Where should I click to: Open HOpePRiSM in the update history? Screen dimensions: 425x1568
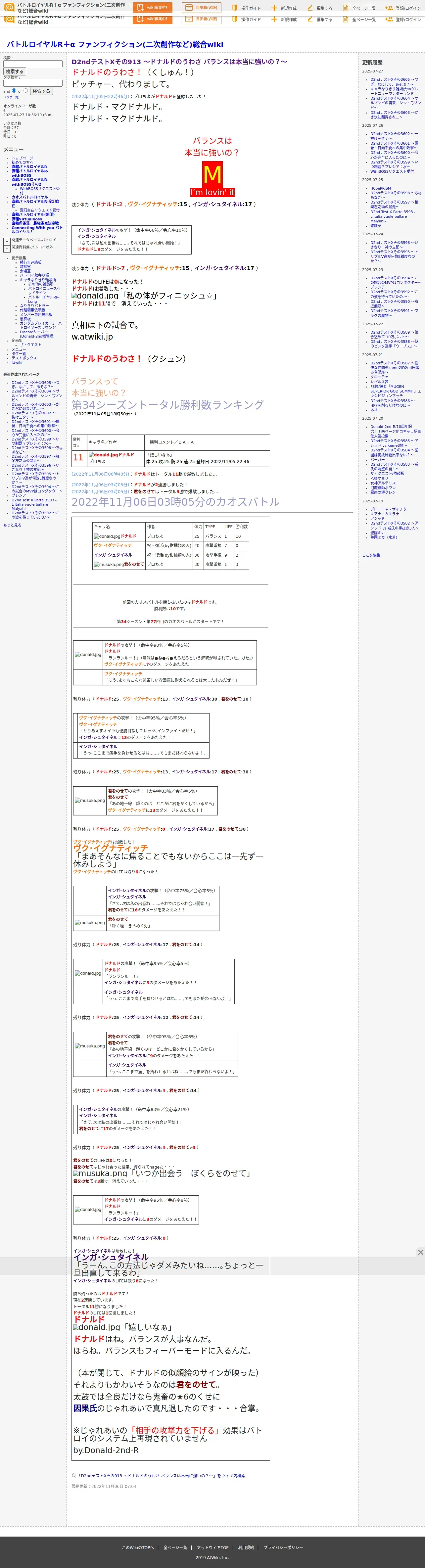[381, 189]
